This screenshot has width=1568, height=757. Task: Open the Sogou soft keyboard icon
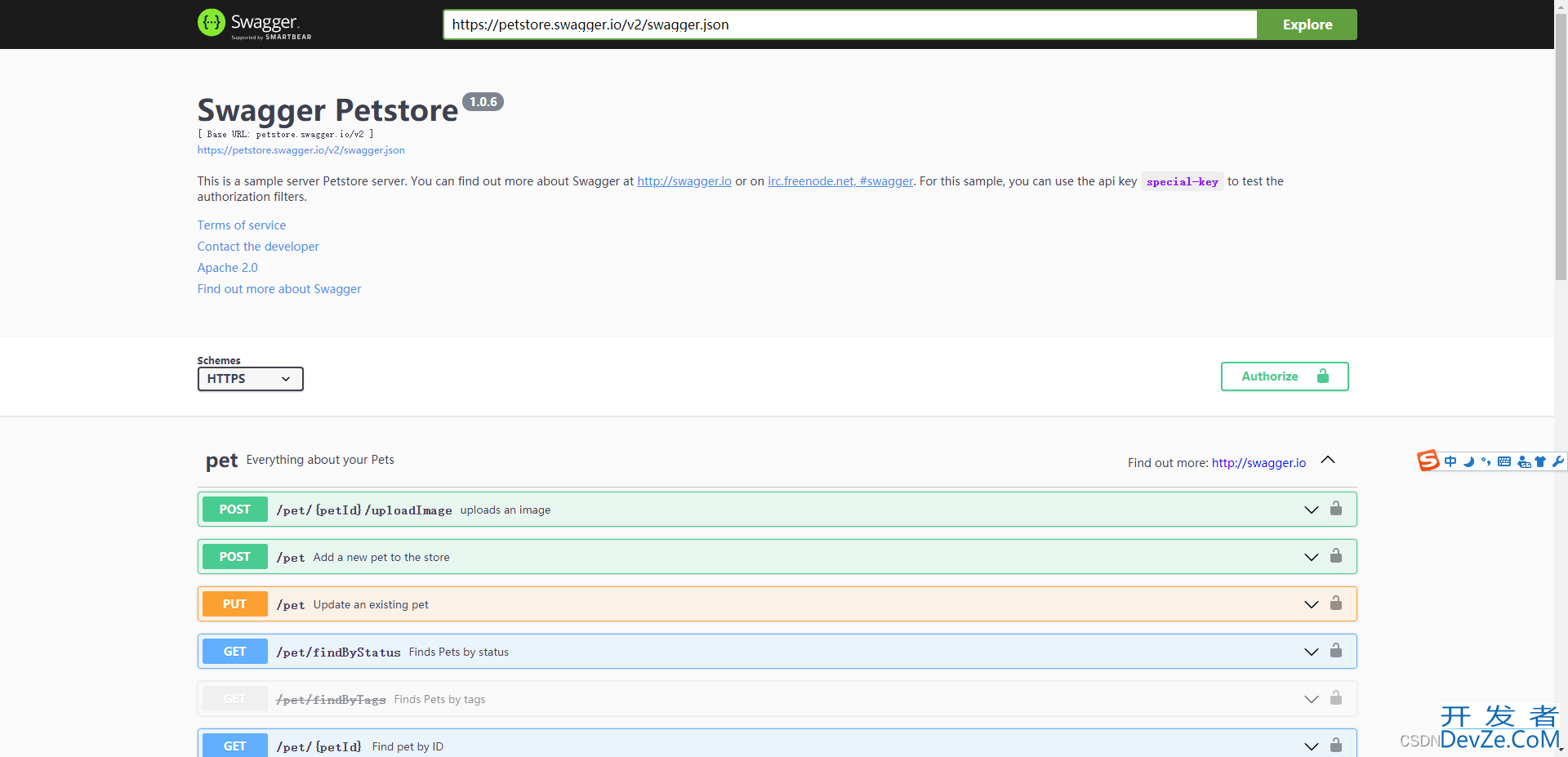coord(1504,461)
